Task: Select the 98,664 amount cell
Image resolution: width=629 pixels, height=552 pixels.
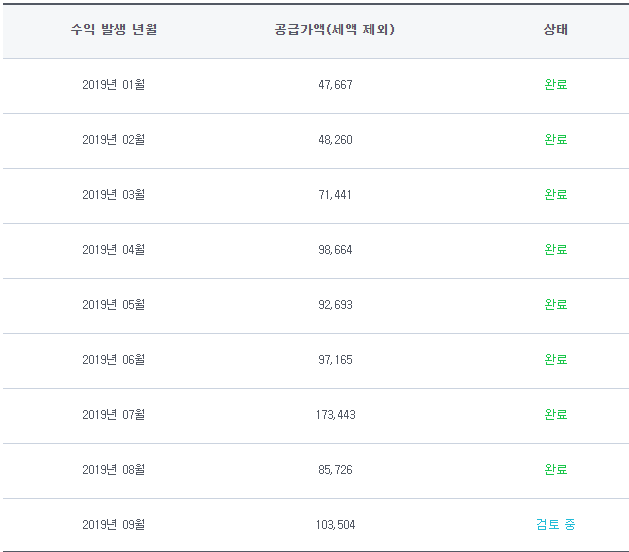Action: tap(335, 250)
